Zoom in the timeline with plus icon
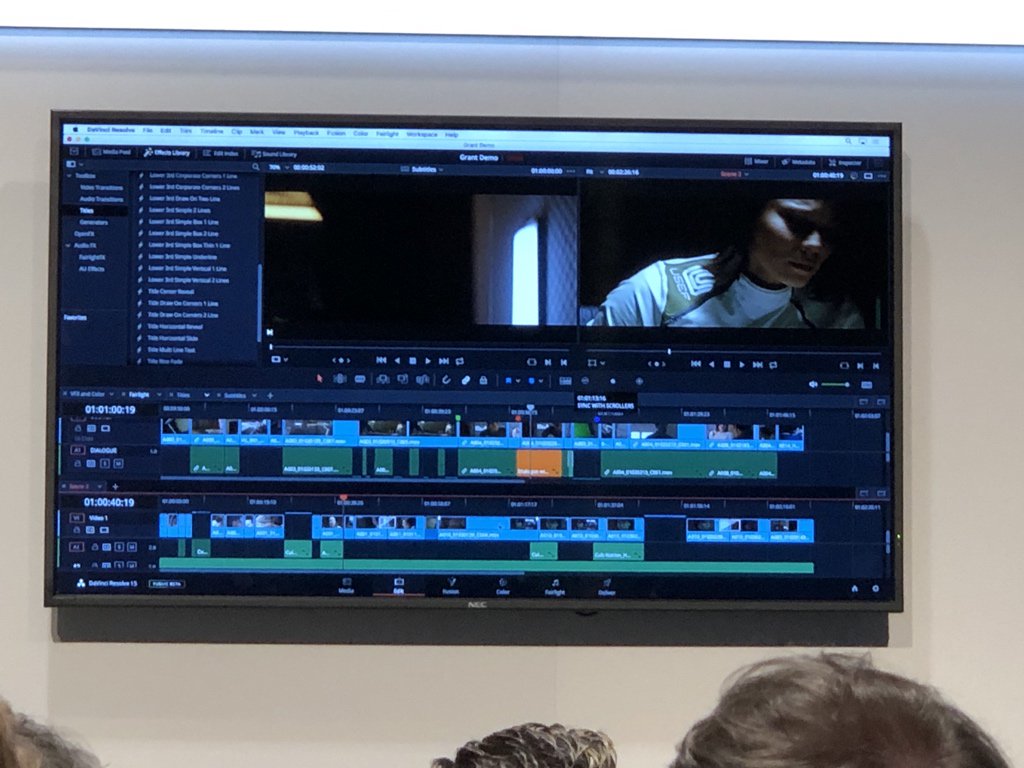1024x768 pixels. (639, 381)
